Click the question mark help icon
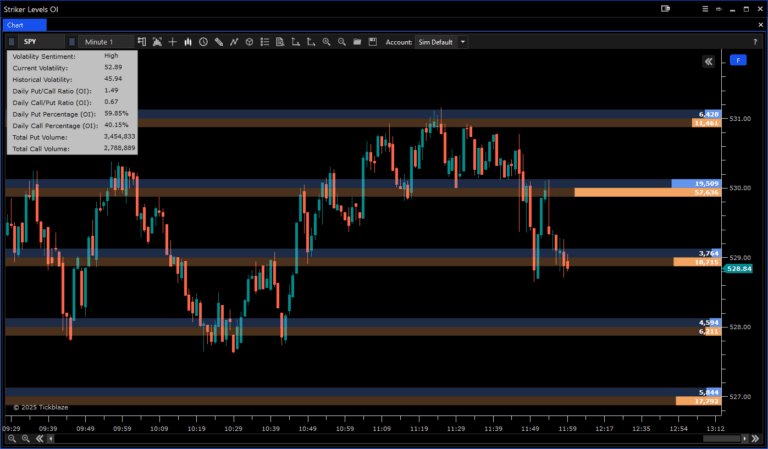The image size is (768, 449). [754, 42]
